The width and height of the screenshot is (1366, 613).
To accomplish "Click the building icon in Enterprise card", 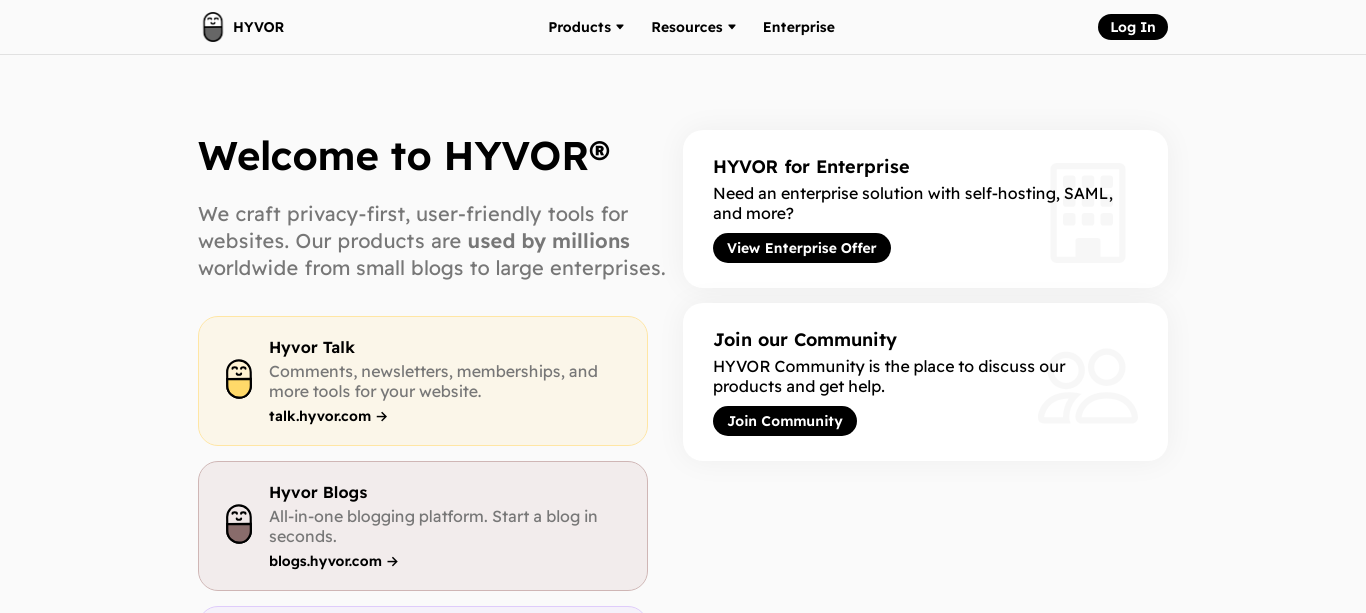I will [1087, 213].
